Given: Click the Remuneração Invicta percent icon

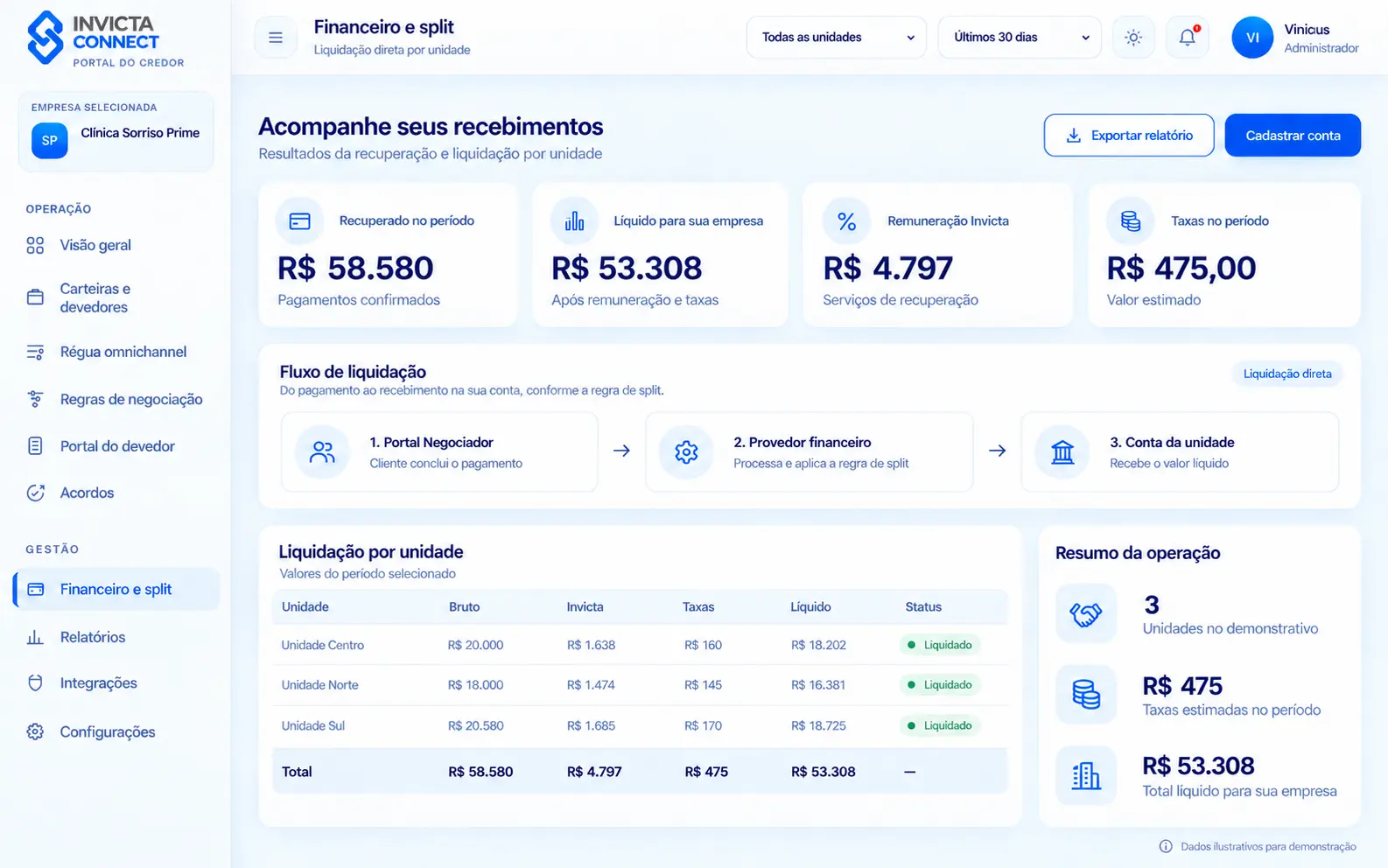Looking at the screenshot, I should pyautogui.click(x=846, y=221).
